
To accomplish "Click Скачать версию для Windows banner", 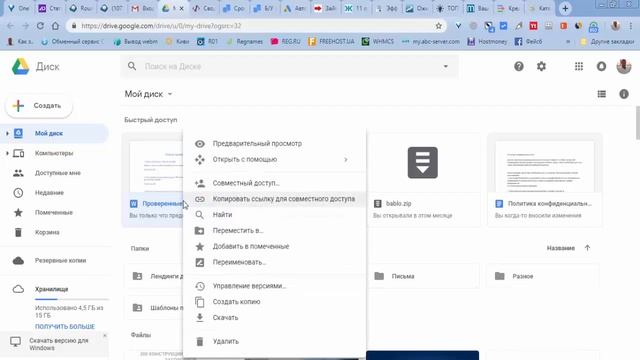I will click(x=55, y=344).
